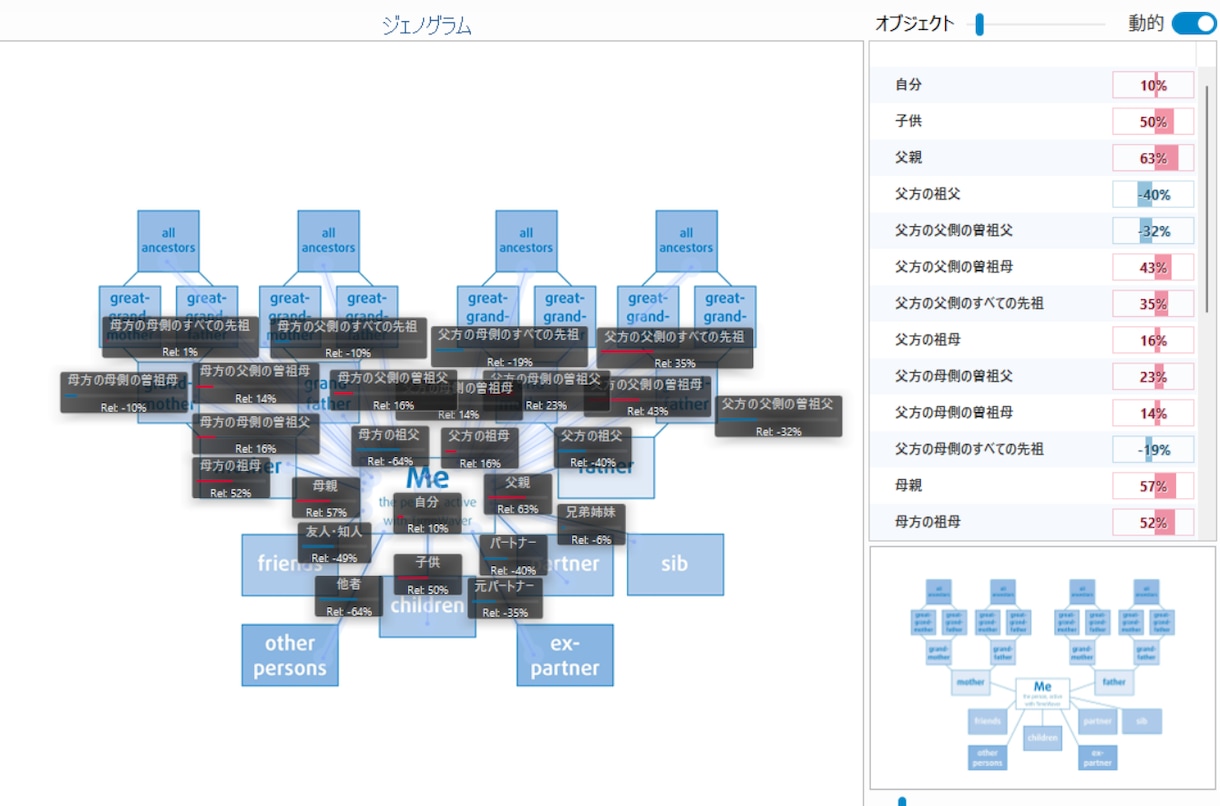
Task: Click the ジェノグラム panel title
Action: (427, 25)
